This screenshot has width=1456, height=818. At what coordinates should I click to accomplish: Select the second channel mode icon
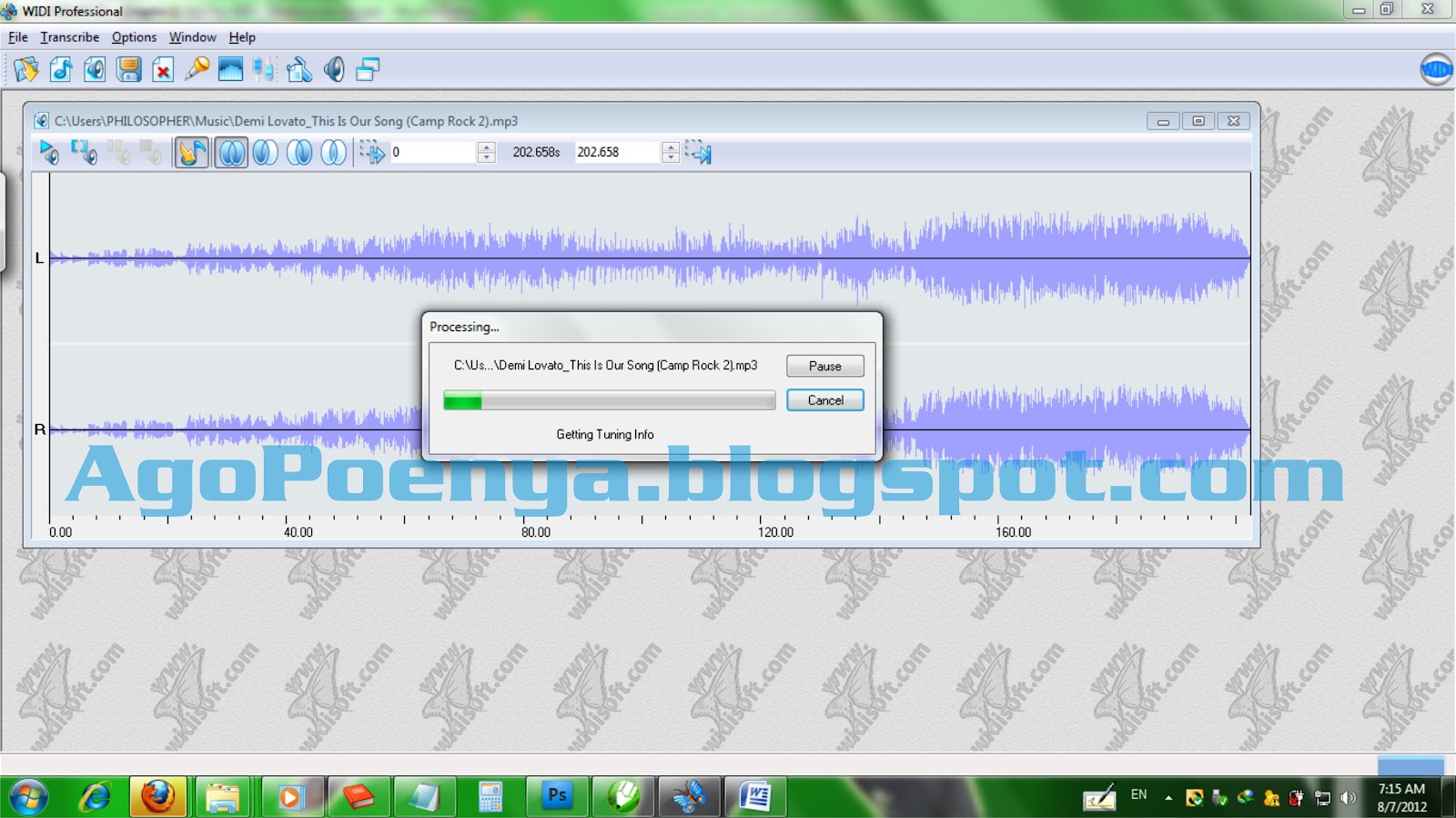point(265,152)
